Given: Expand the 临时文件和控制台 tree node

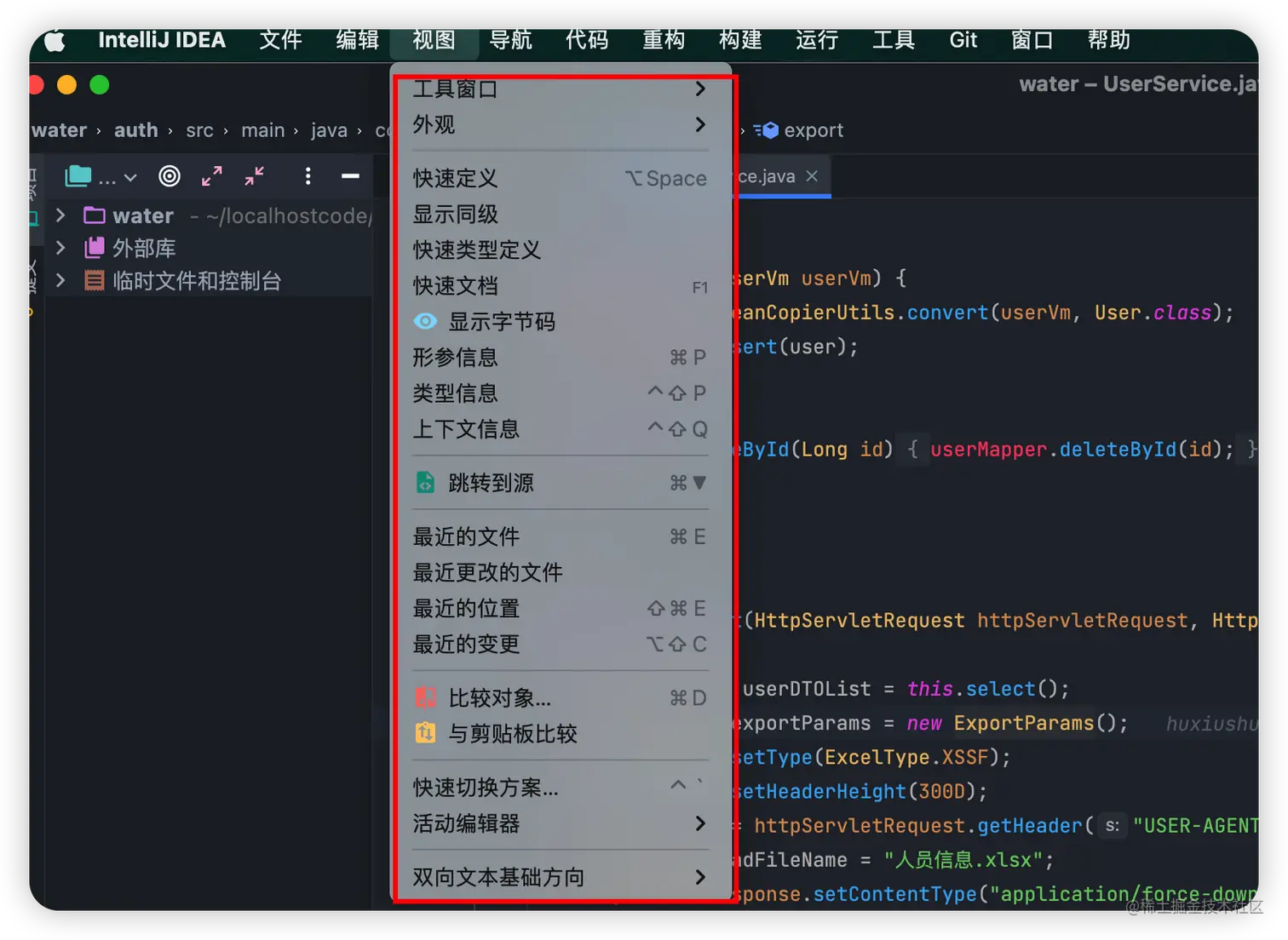Looking at the screenshot, I should (60, 280).
